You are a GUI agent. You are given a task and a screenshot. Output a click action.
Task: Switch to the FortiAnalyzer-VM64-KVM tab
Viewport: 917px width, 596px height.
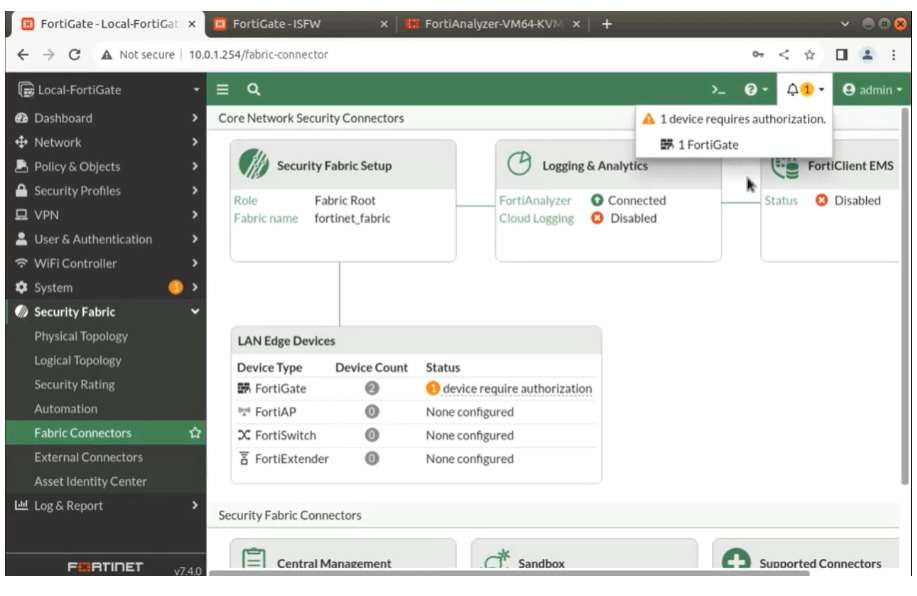pos(493,23)
